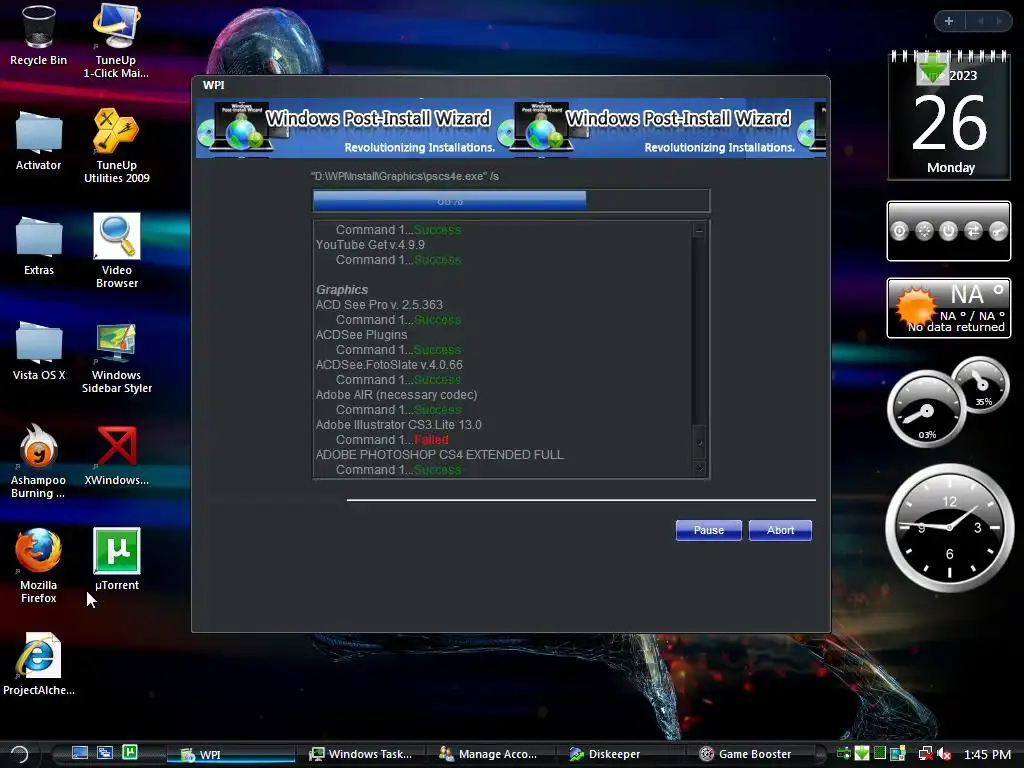Click µTorrent quick launch icon
The width and height of the screenshot is (1024, 768).
coord(129,753)
